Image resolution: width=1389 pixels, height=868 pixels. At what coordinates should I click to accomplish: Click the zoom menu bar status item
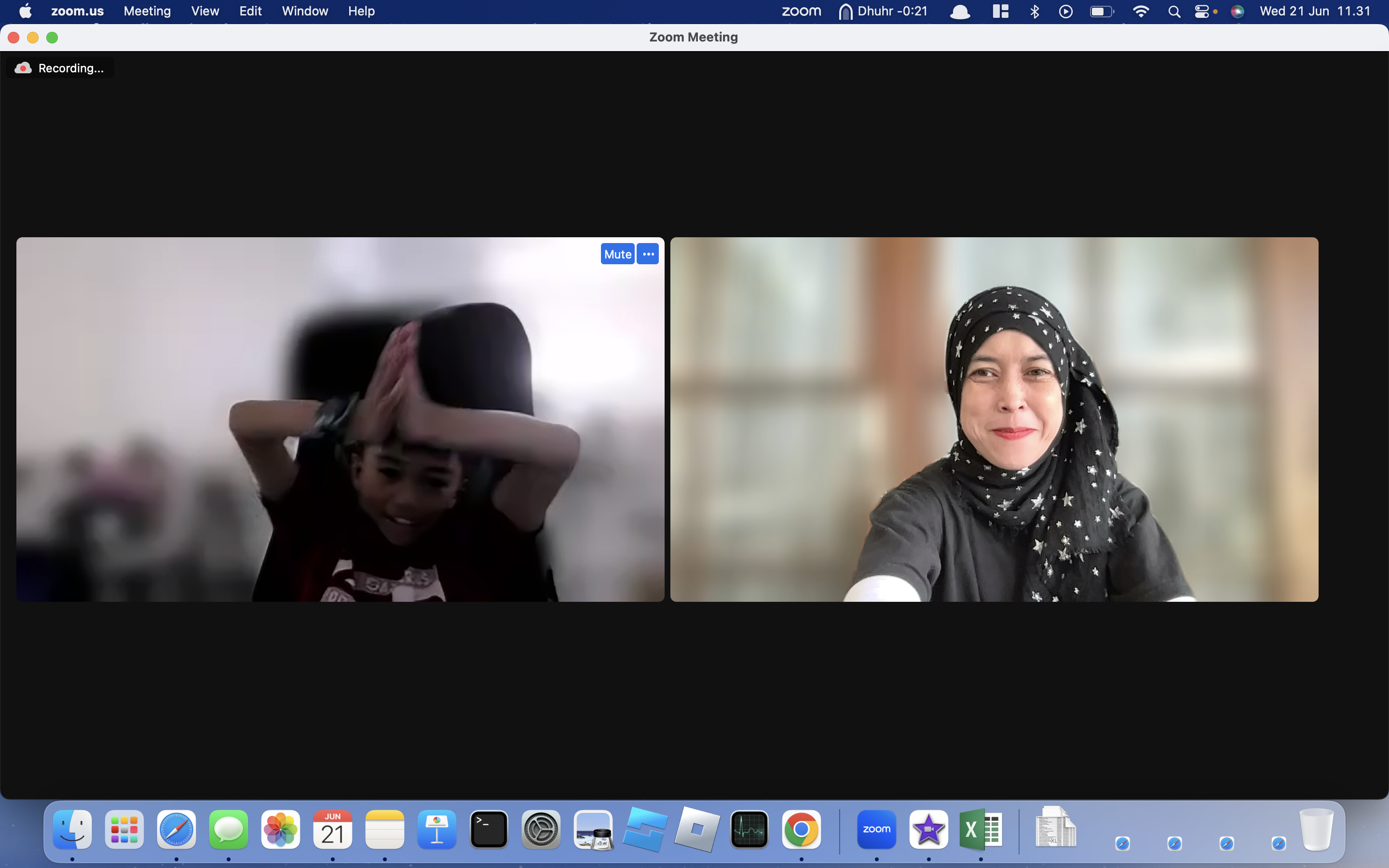coord(801,11)
